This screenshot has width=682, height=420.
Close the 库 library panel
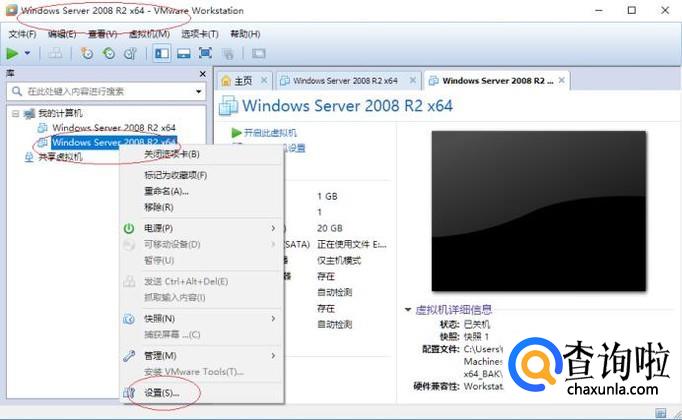(x=202, y=74)
